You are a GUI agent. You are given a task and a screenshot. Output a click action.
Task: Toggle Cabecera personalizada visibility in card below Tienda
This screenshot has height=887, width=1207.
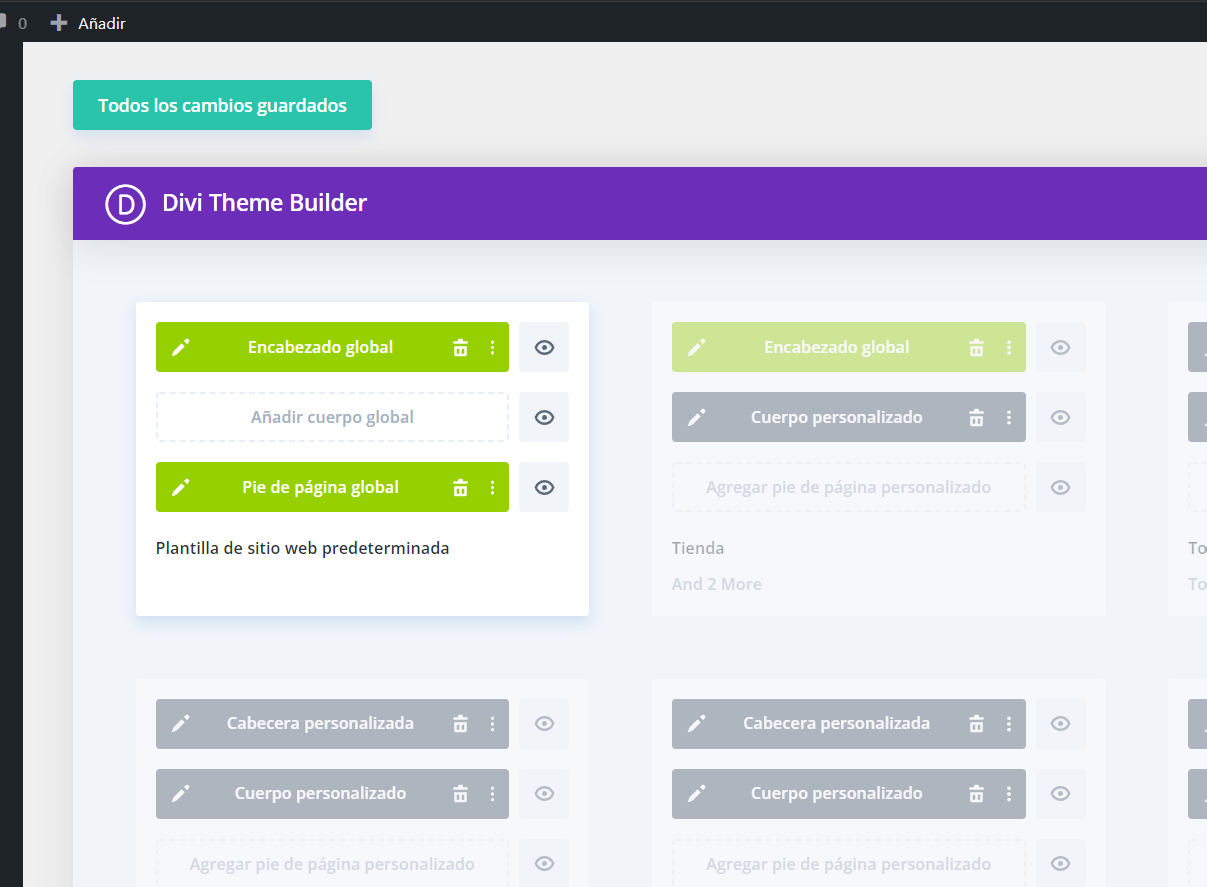(1060, 723)
